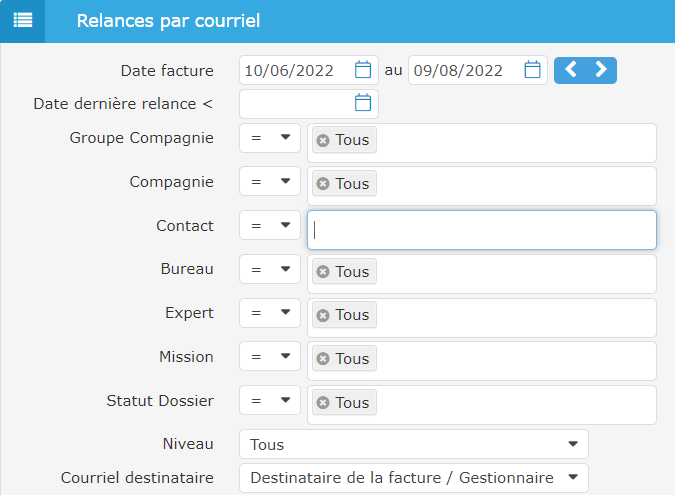The image size is (675, 495).
Task: Remove 'Tous' tag from Compagnie field
Action: pos(323,185)
